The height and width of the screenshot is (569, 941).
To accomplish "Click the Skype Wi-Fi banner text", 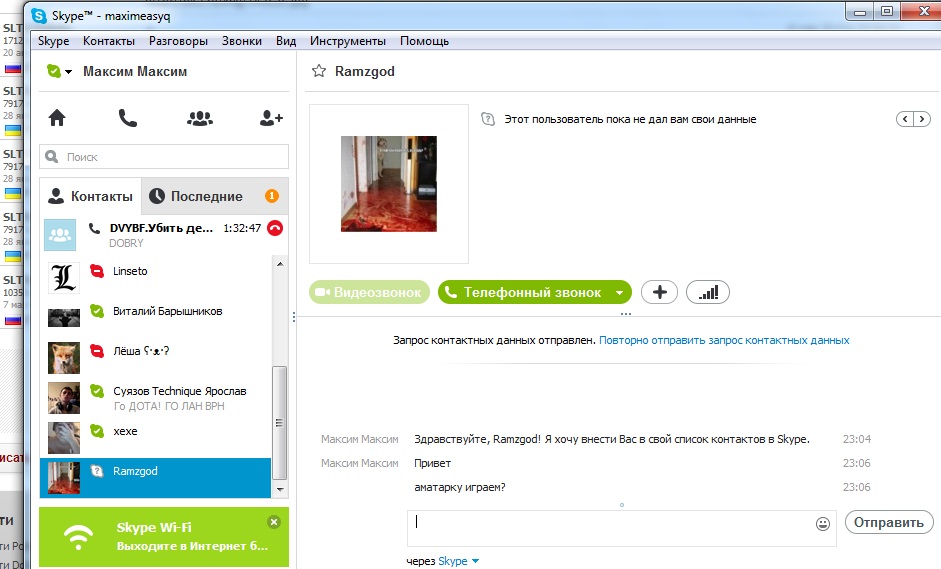I will pos(192,537).
